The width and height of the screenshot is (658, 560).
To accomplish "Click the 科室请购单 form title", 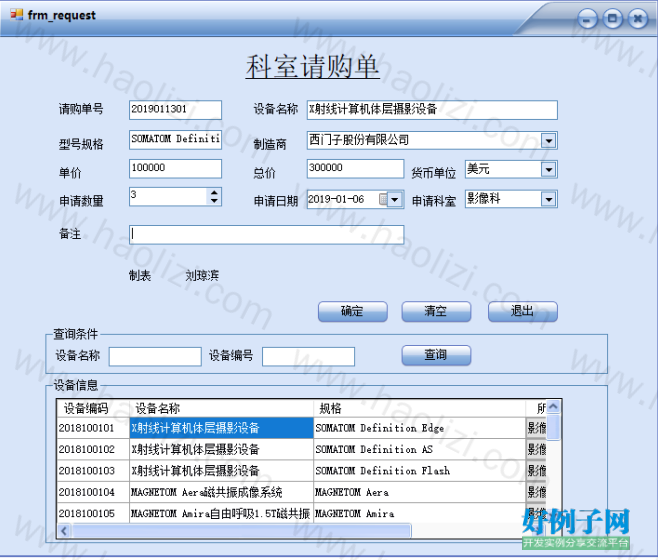I will (313, 67).
